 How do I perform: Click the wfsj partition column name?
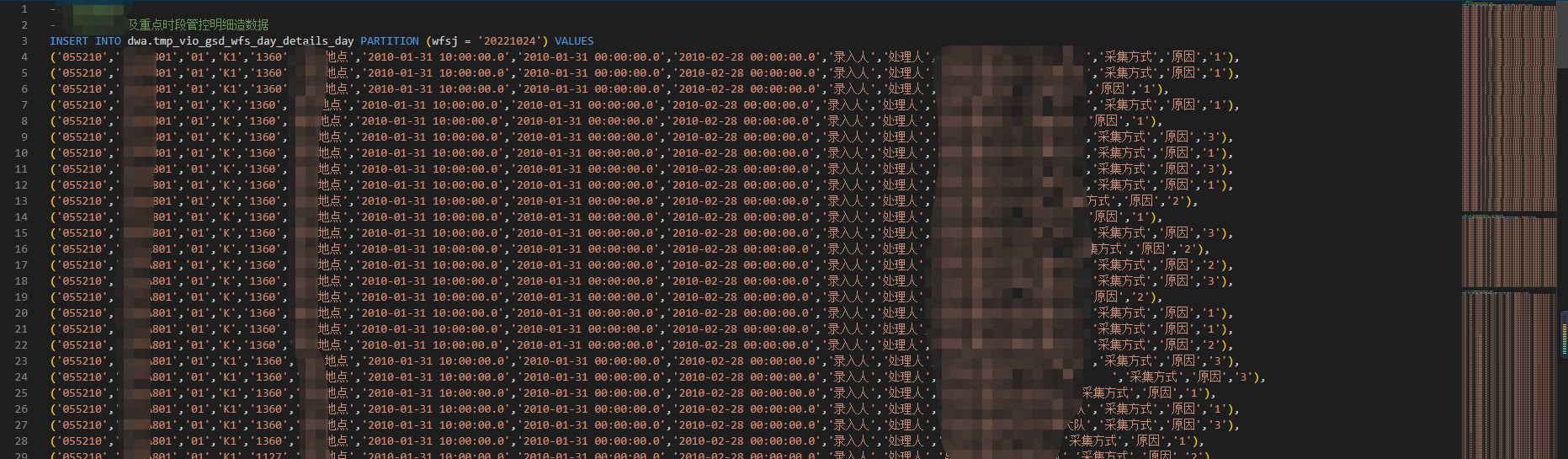(x=444, y=40)
